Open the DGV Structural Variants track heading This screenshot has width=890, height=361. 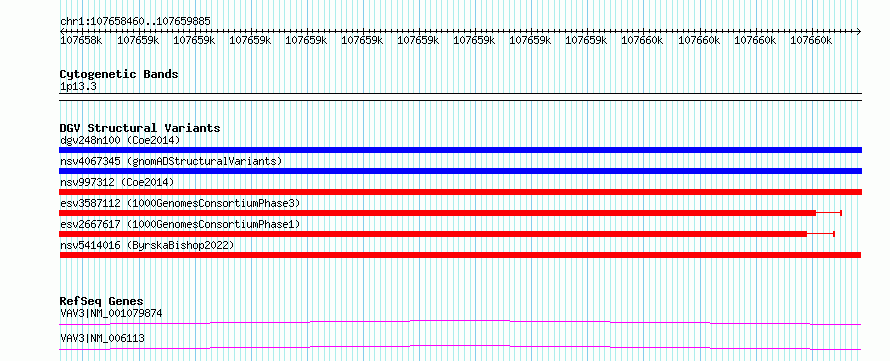click(x=140, y=128)
